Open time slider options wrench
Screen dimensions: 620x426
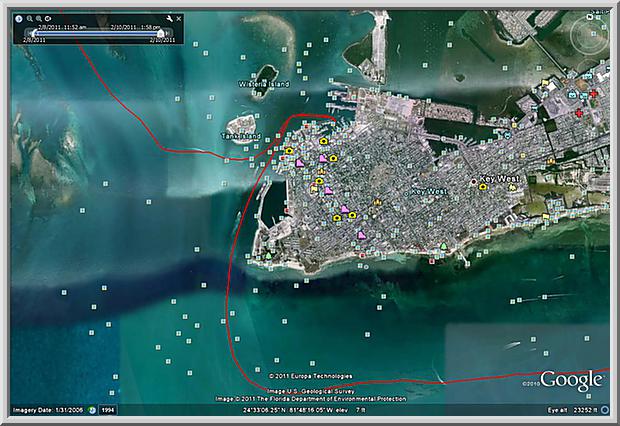168,19
